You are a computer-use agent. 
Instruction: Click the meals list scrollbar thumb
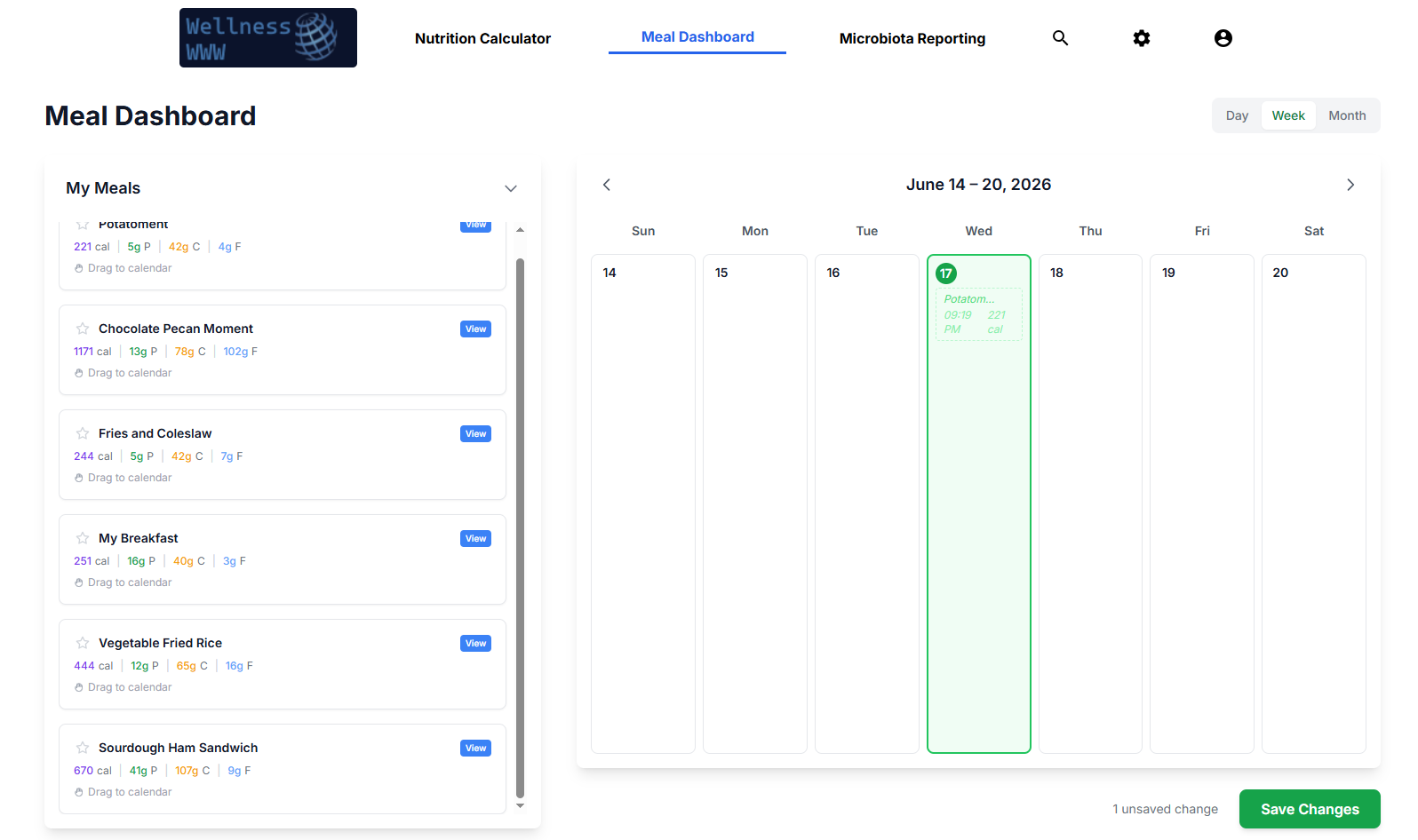click(x=520, y=528)
